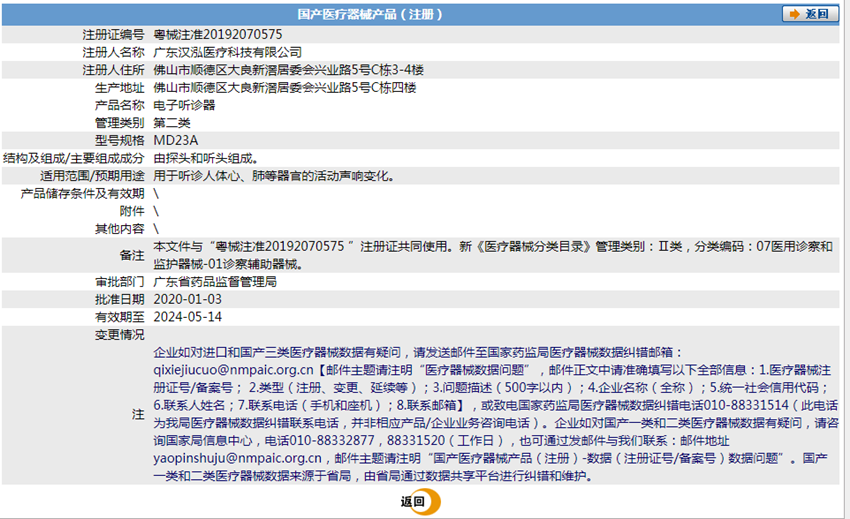850x519 pixels.
Task: Click the 注册人名称 label
Action: click(x=113, y=53)
